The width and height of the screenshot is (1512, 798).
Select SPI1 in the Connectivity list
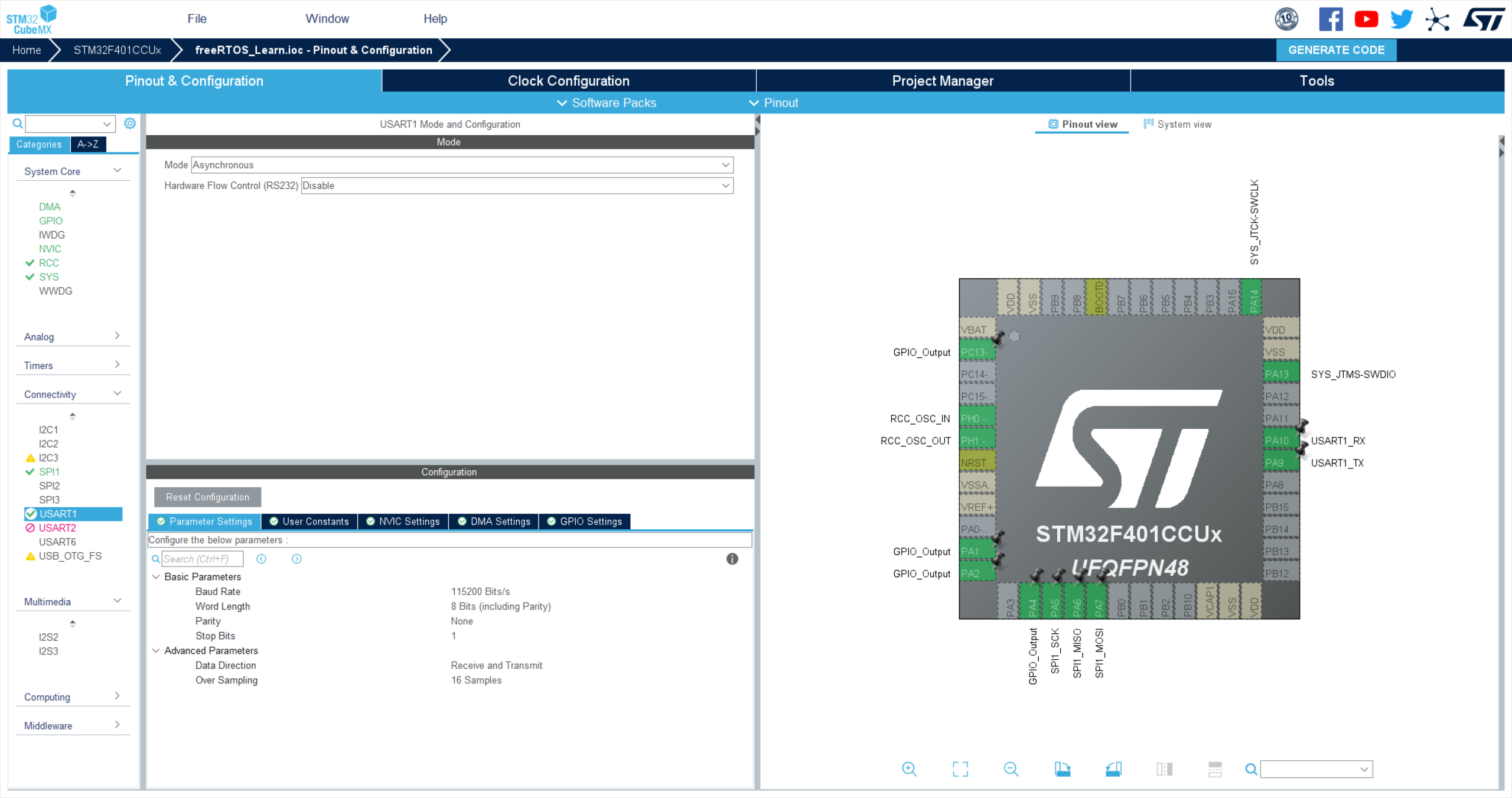coord(49,472)
